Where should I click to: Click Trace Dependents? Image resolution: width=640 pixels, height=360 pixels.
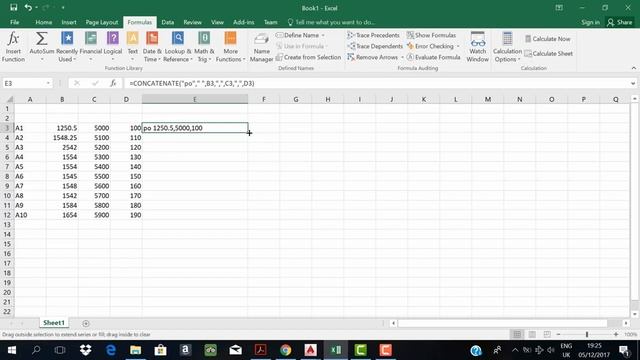(375, 47)
